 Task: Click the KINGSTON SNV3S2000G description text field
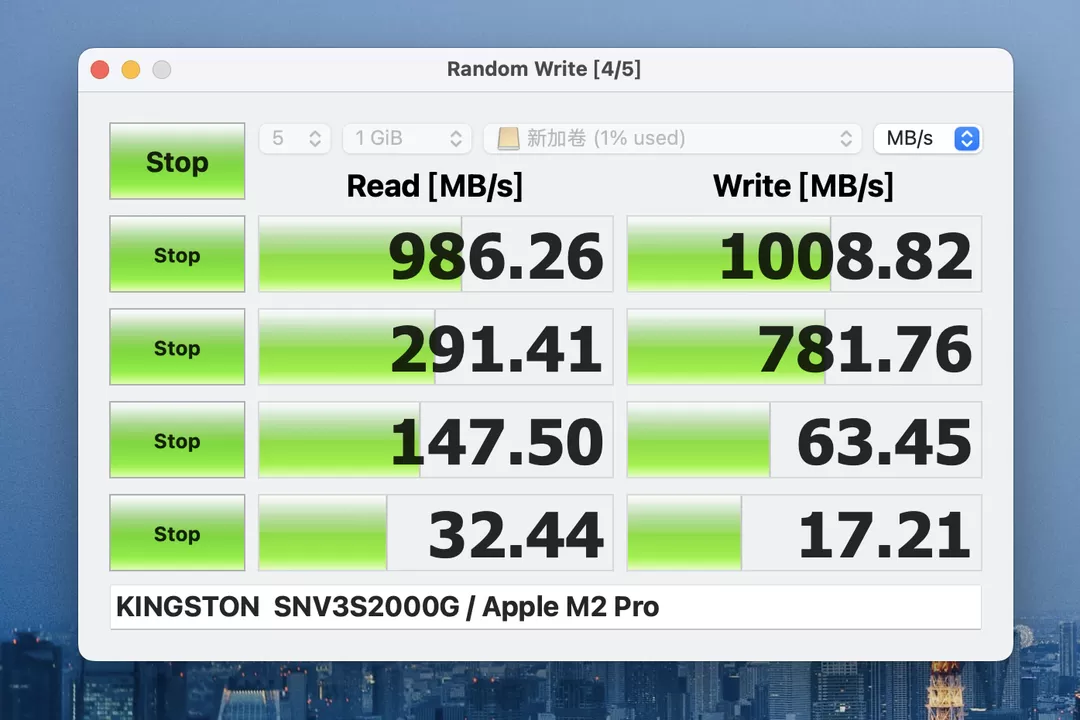[x=545, y=607]
